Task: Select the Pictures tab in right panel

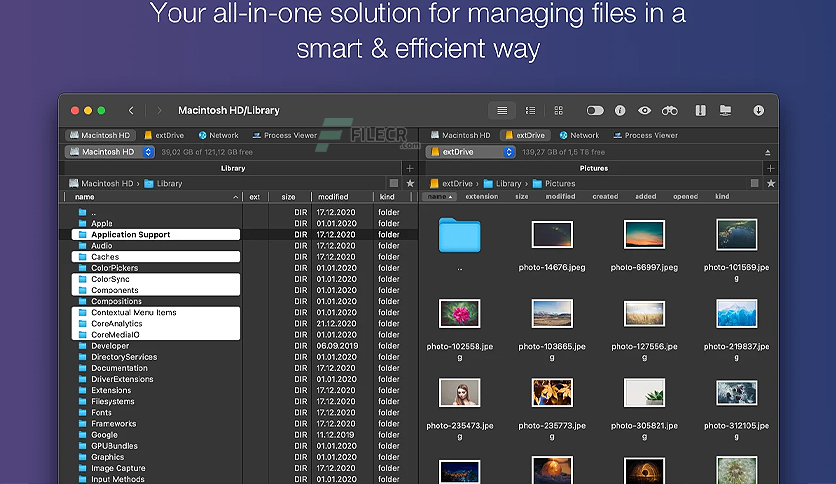Action: pos(594,168)
